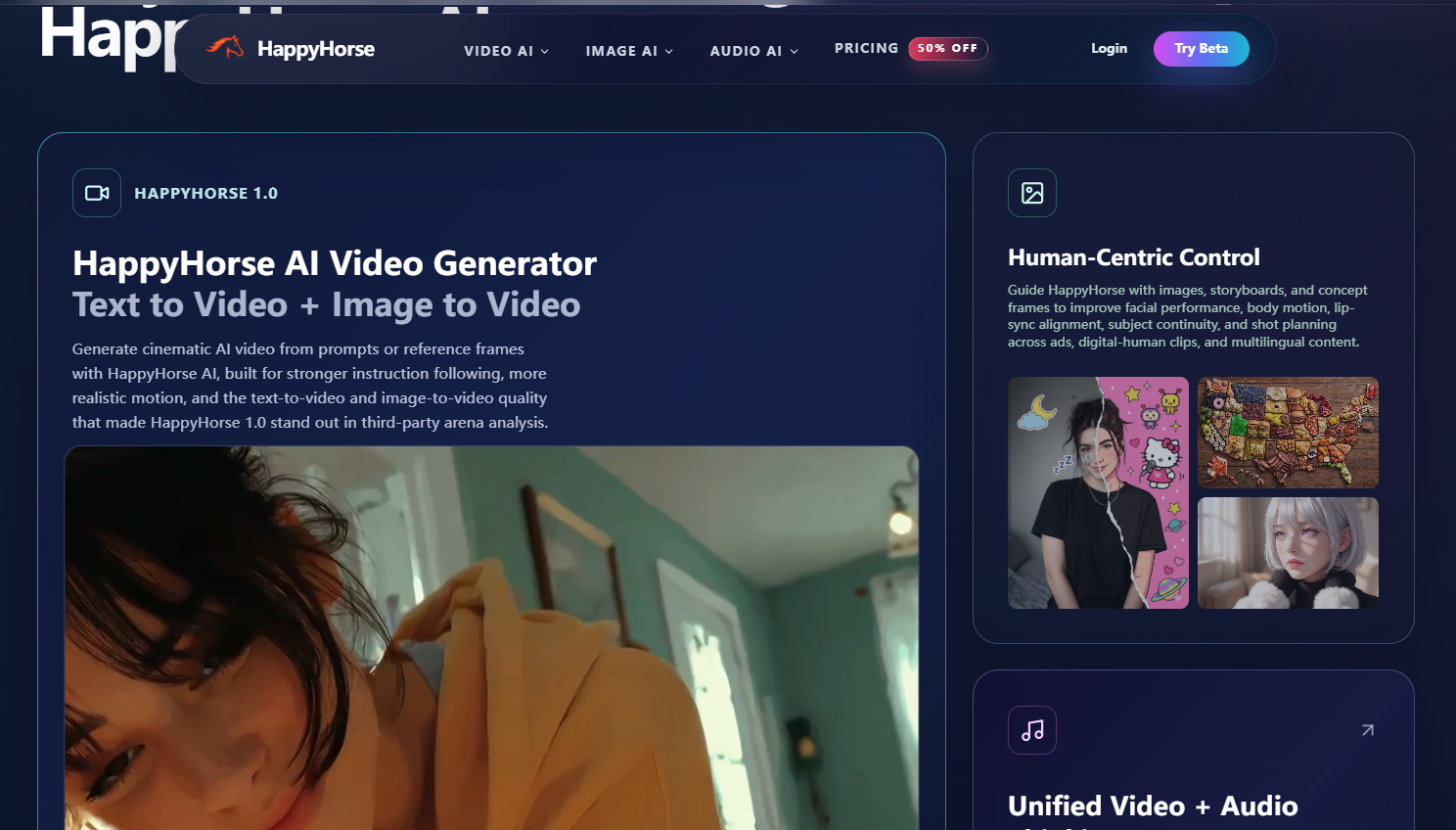Open the PRICING menu item
The height and width of the screenshot is (830, 1456).
click(x=866, y=49)
